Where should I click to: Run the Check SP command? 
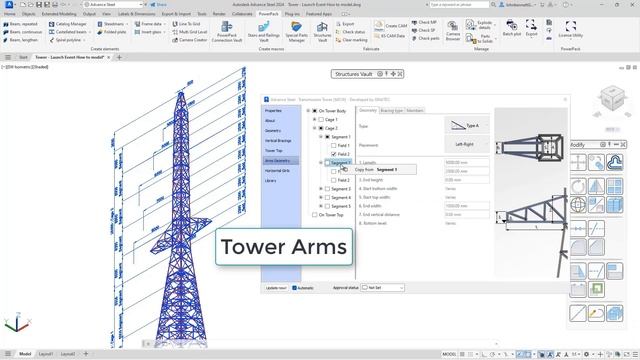(424, 30)
